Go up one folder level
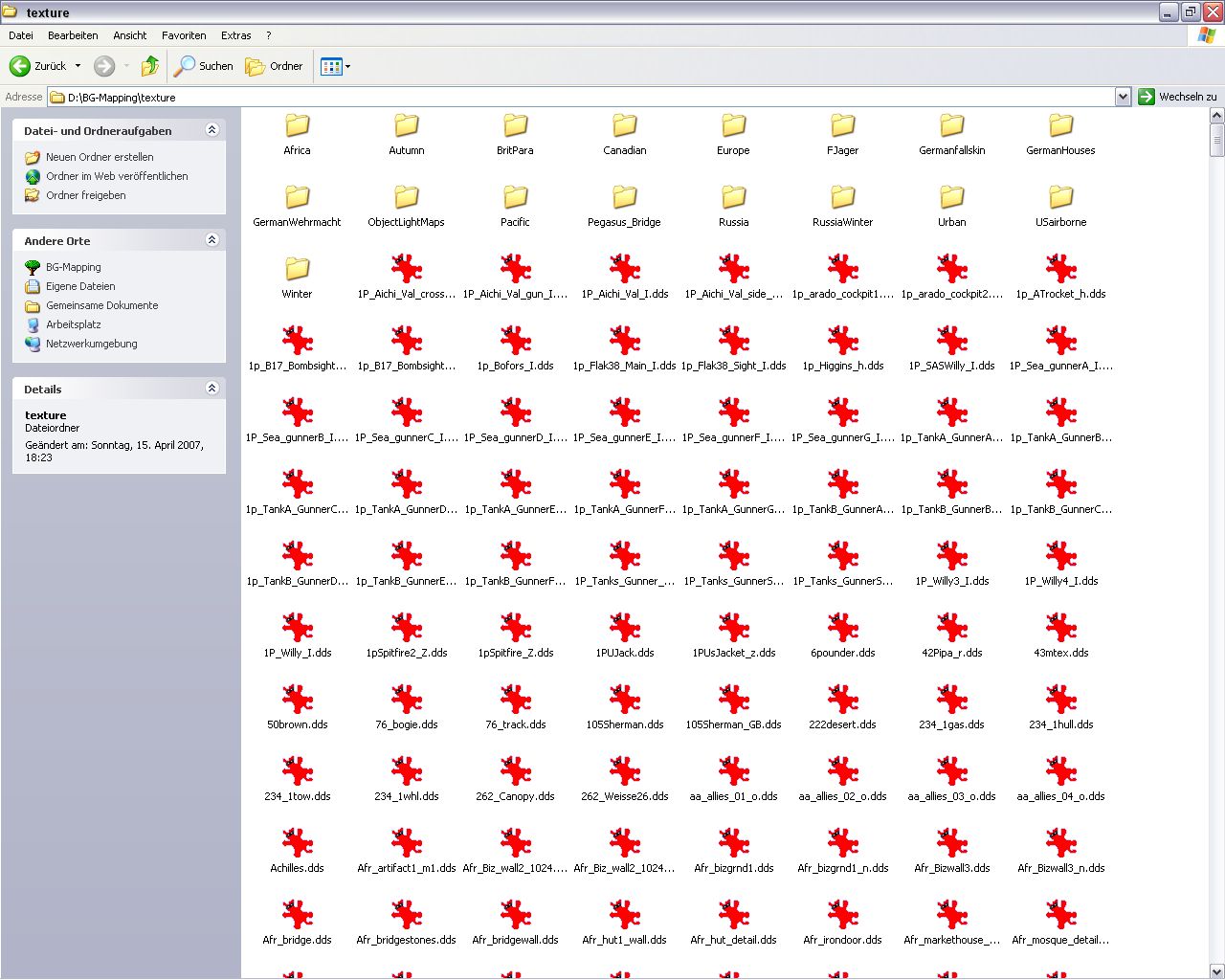The image size is (1225, 980). [150, 66]
